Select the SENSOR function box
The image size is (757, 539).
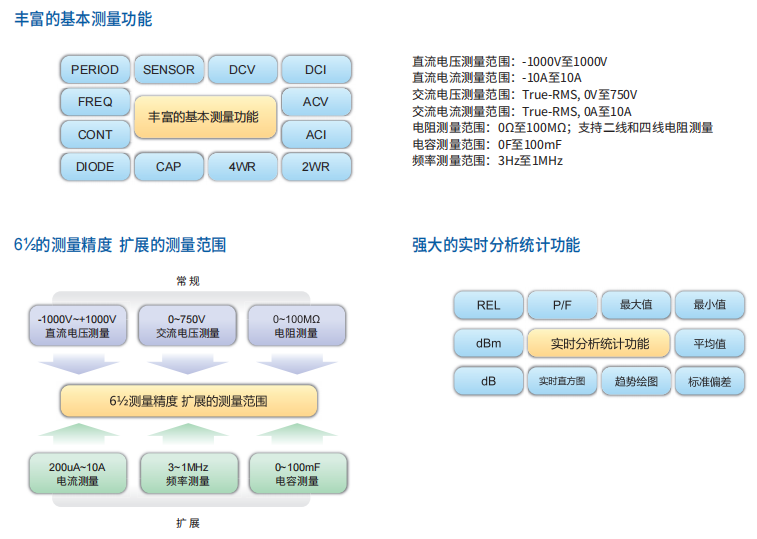(169, 70)
